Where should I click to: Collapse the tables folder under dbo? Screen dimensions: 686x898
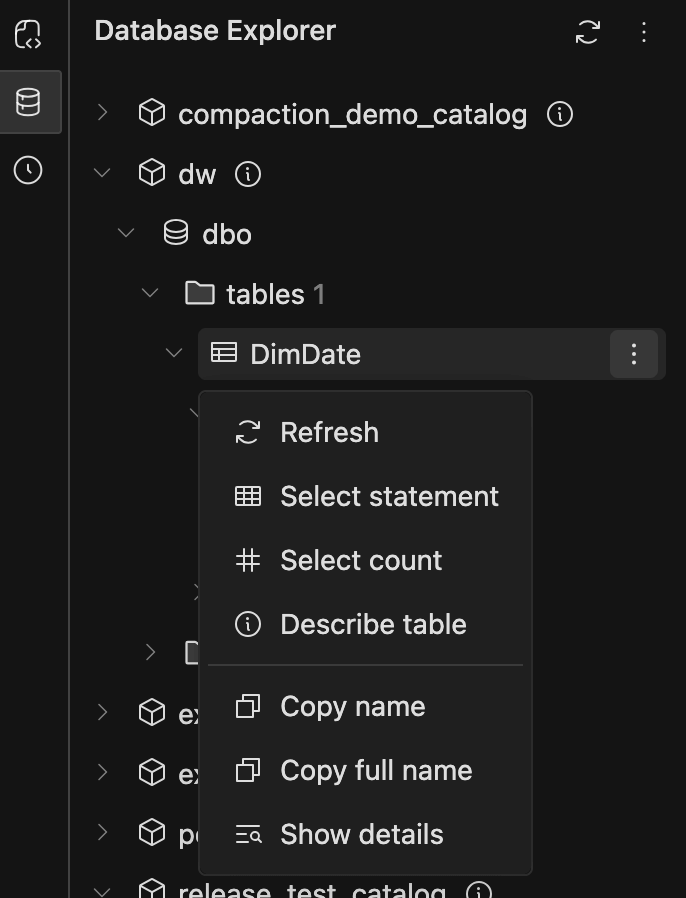pos(150,293)
